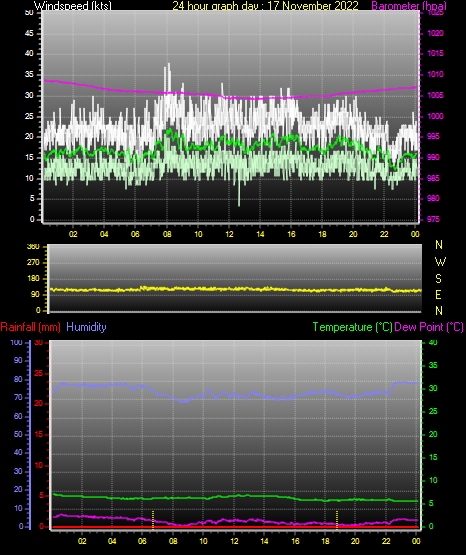Click the yellow wind direction line

[x=235, y=290]
